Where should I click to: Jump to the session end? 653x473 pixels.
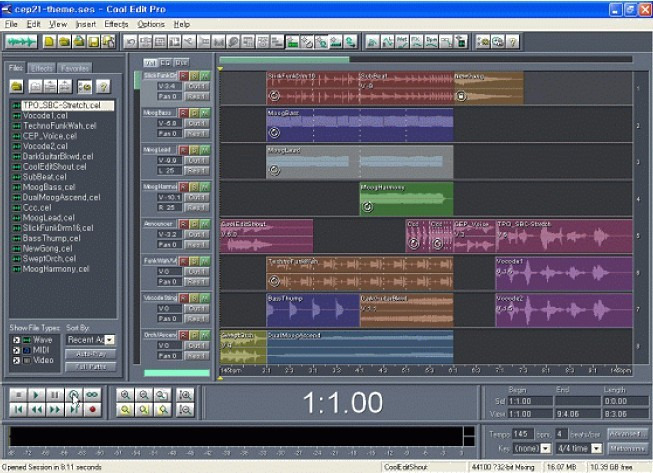[73, 410]
